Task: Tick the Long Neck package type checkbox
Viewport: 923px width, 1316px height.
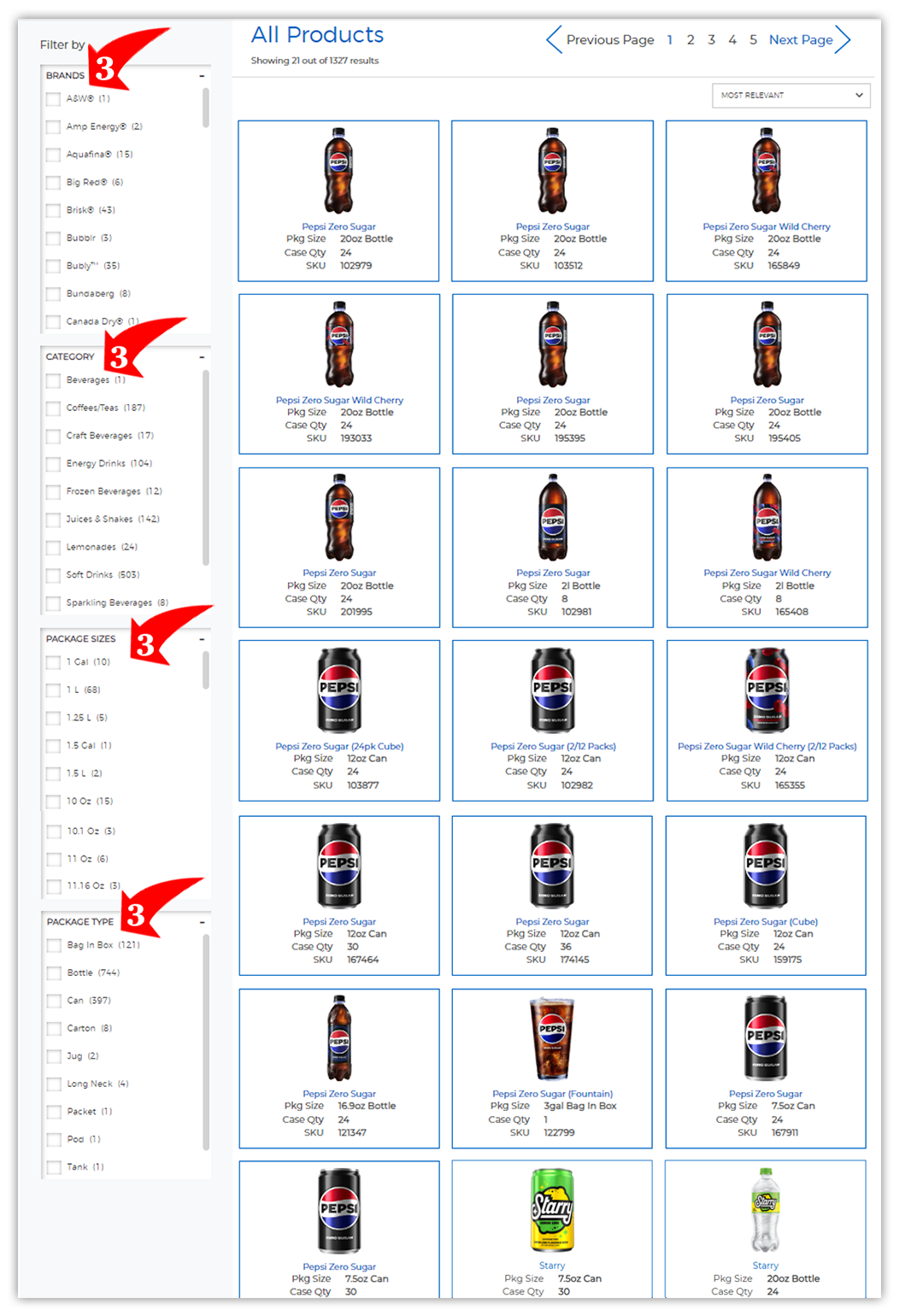Action: click(53, 1084)
